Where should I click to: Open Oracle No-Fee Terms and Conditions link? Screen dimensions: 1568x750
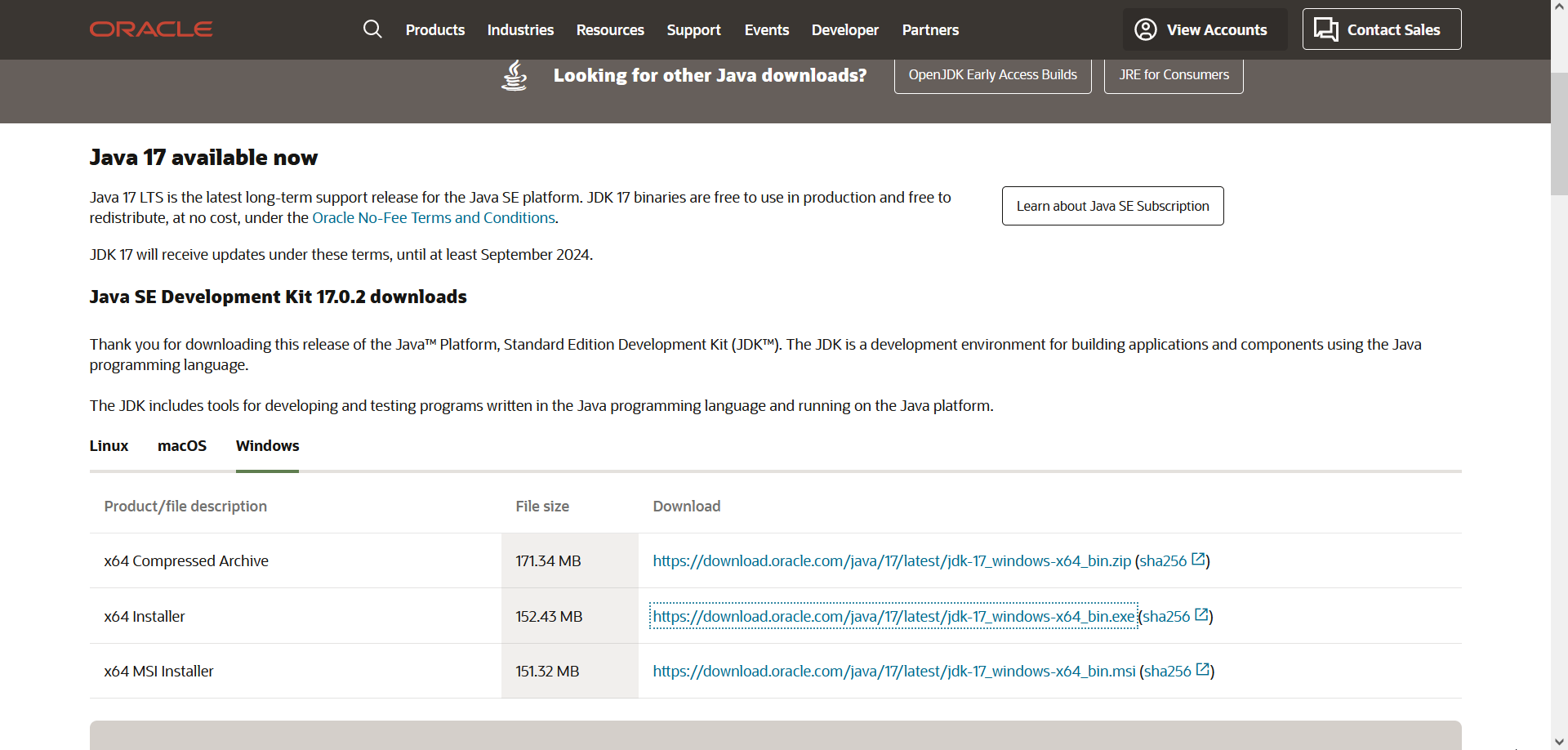click(434, 218)
